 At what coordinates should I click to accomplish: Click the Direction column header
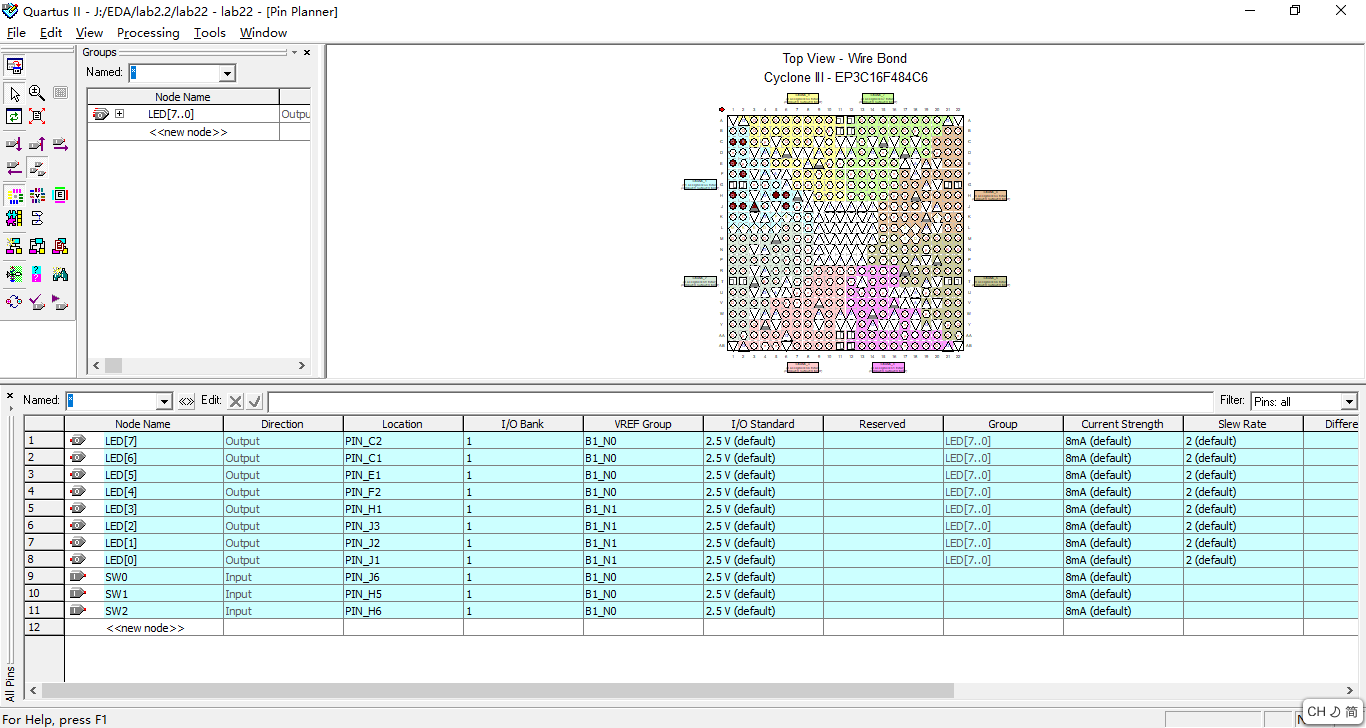click(x=283, y=424)
